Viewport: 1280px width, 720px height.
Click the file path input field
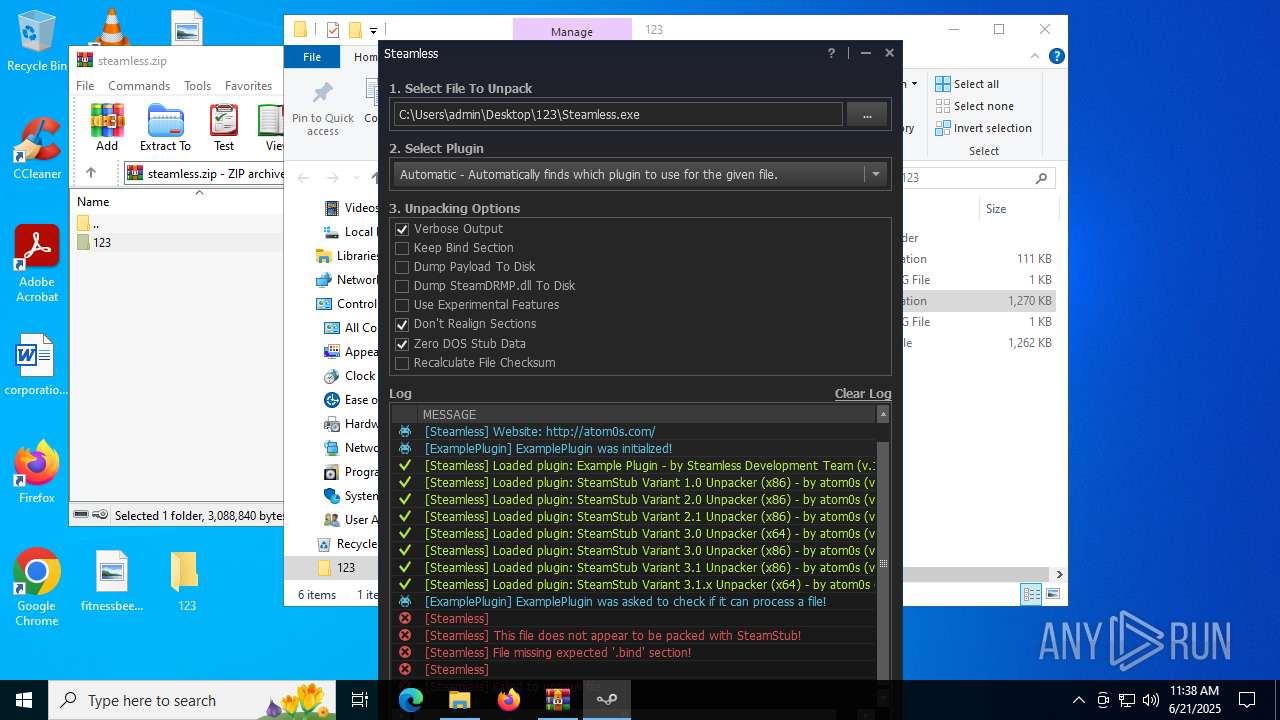[x=618, y=115]
